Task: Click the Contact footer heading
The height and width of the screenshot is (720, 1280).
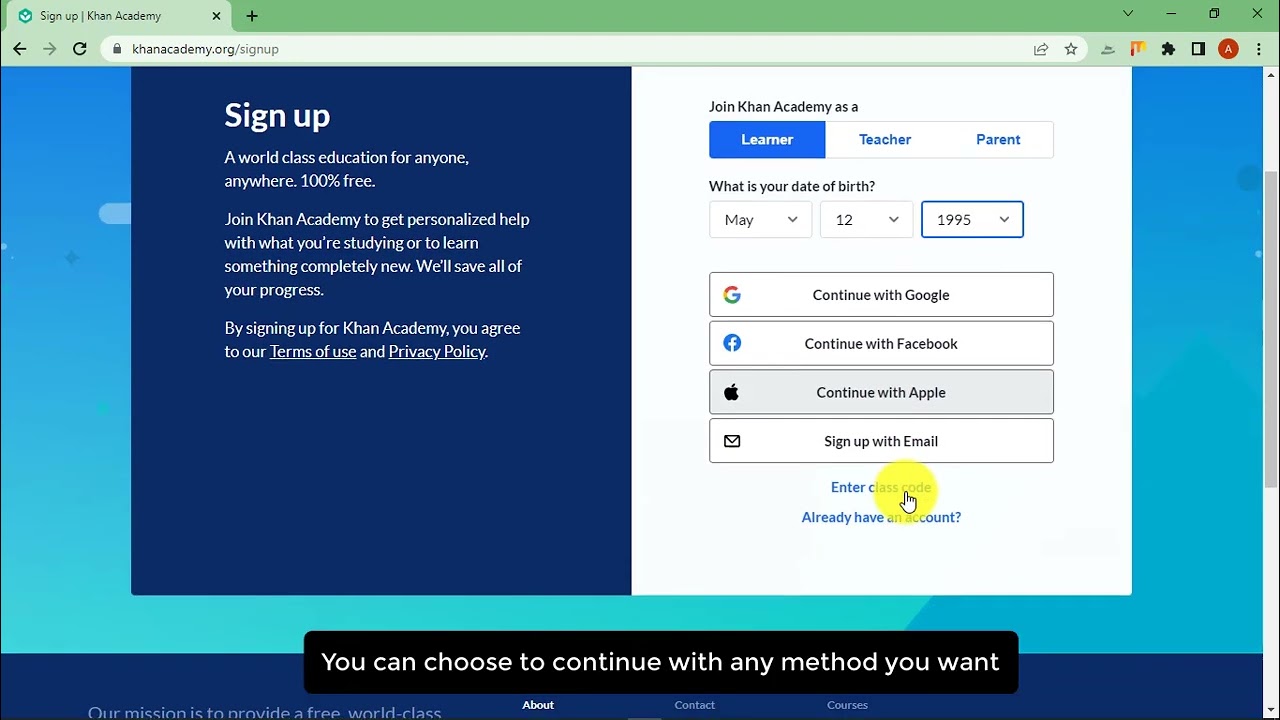Action: (695, 705)
